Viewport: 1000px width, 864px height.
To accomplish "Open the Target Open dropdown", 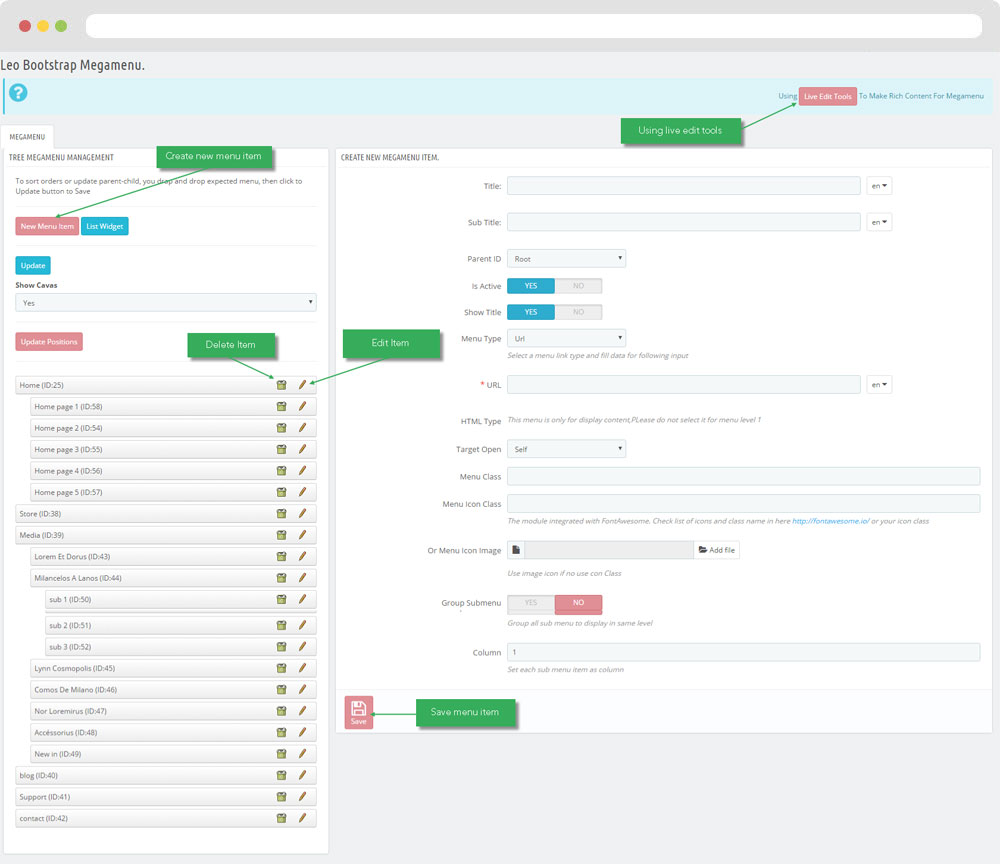I will pos(566,450).
